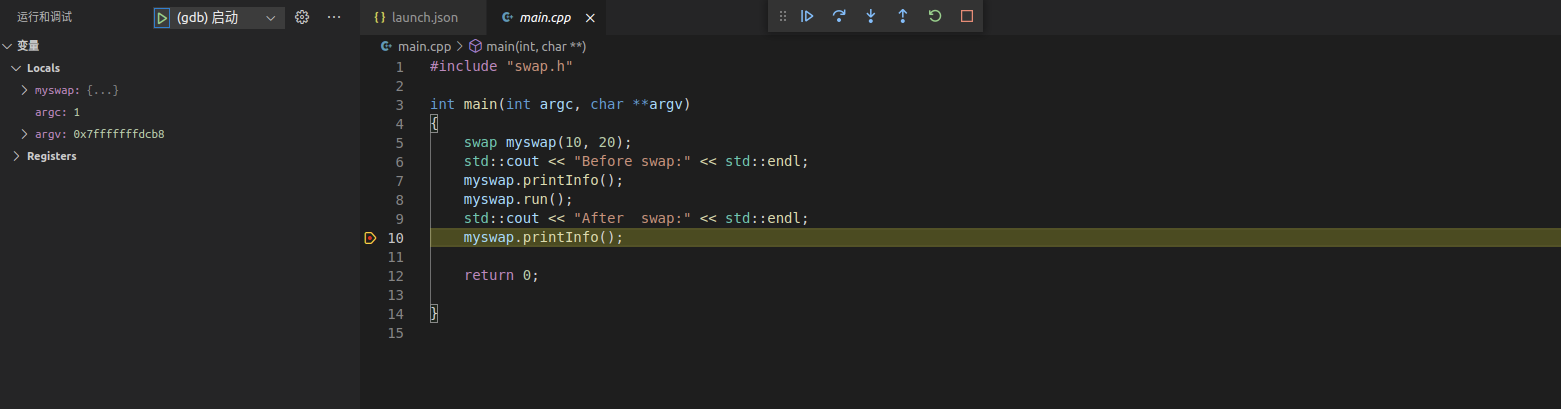Screen dimensions: 1561x409
Task: Click the main(int, char **) breadcrumb
Action: [535, 46]
